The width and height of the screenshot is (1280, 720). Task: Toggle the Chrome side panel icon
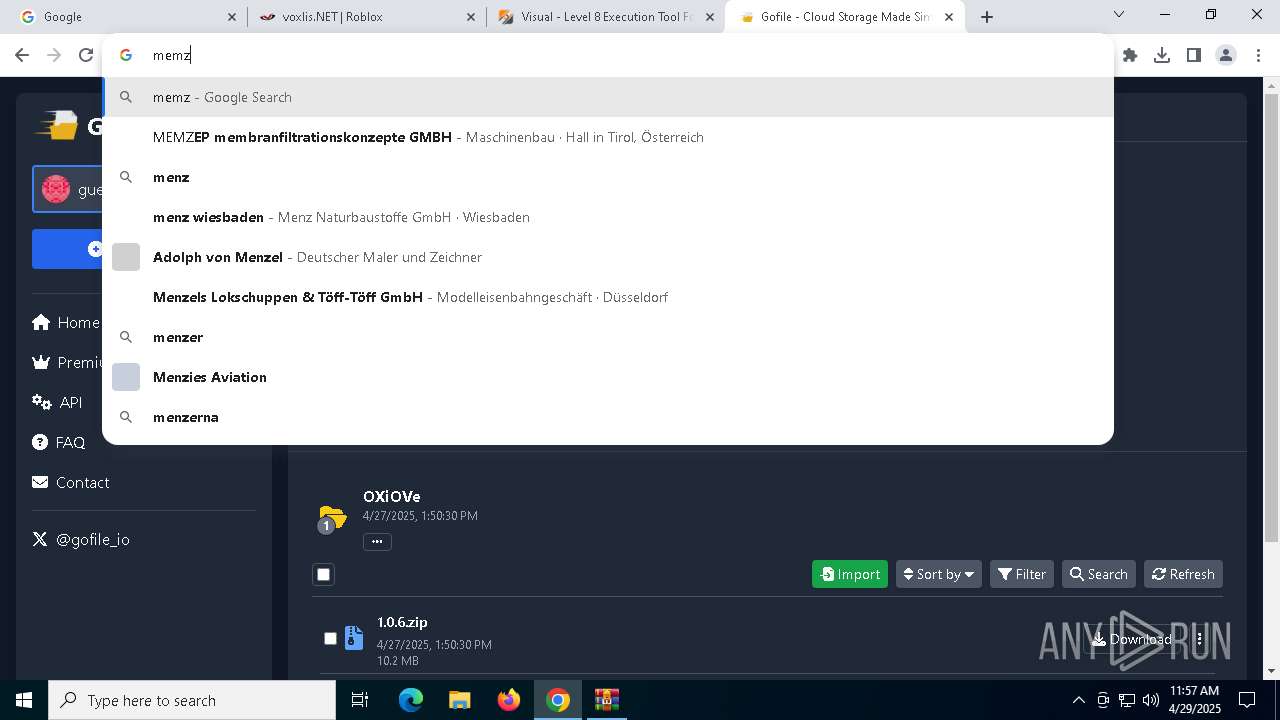[1194, 55]
